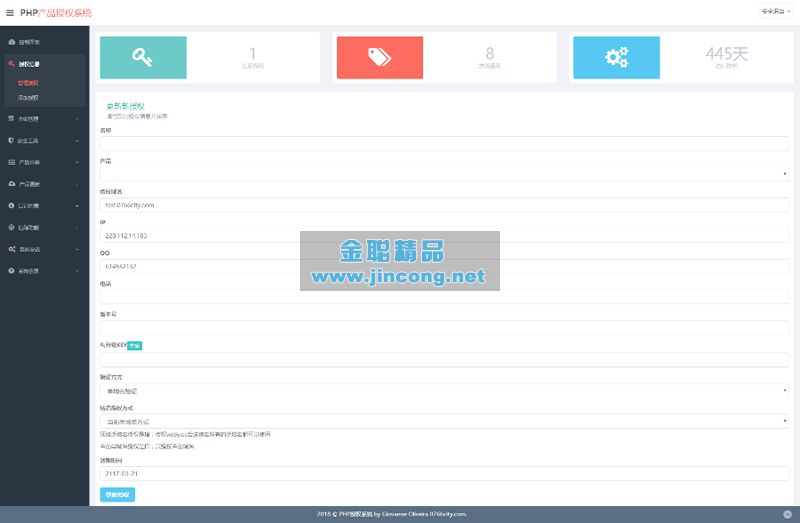800x523 pixels.
Task: Expand the list icon menu row arrow
Action: coord(77,162)
